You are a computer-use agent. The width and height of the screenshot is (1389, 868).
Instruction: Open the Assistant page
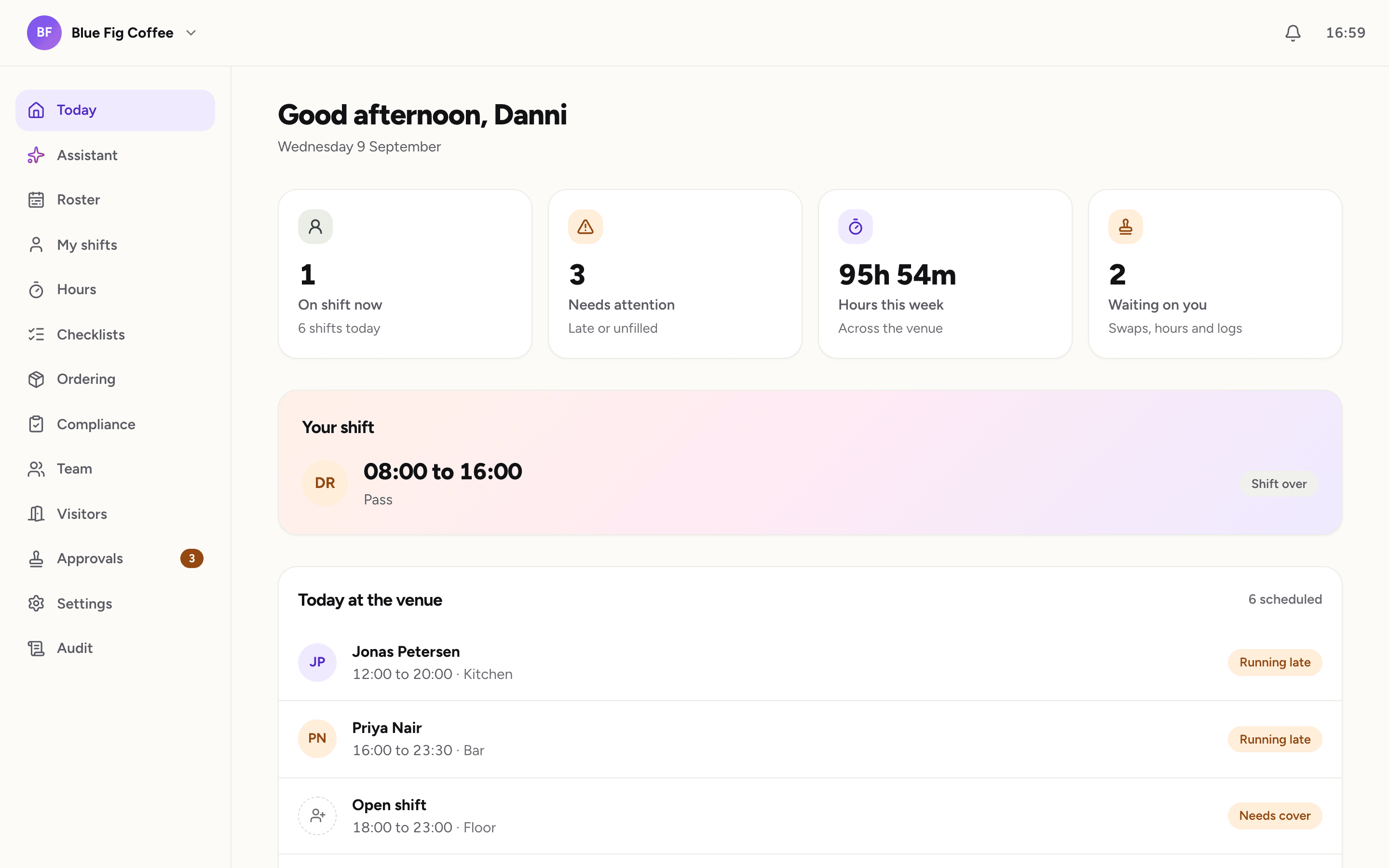pos(115,155)
